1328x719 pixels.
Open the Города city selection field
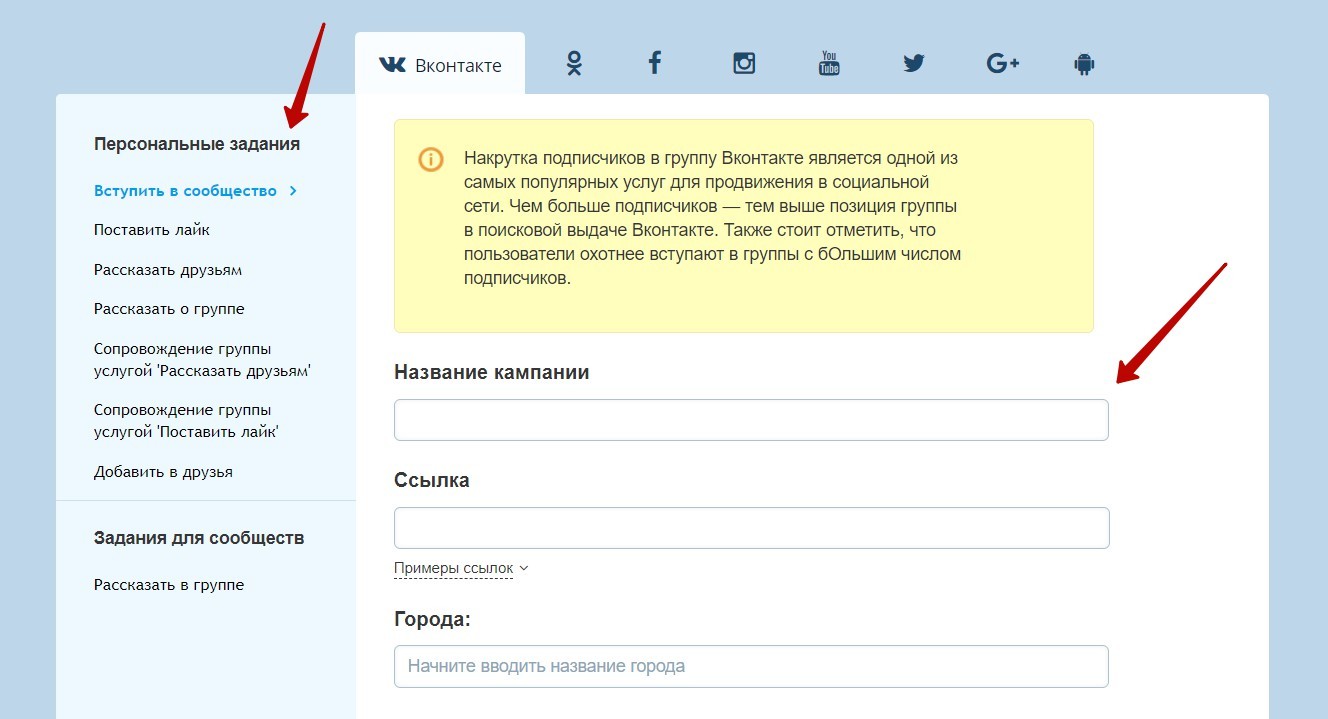pos(751,666)
